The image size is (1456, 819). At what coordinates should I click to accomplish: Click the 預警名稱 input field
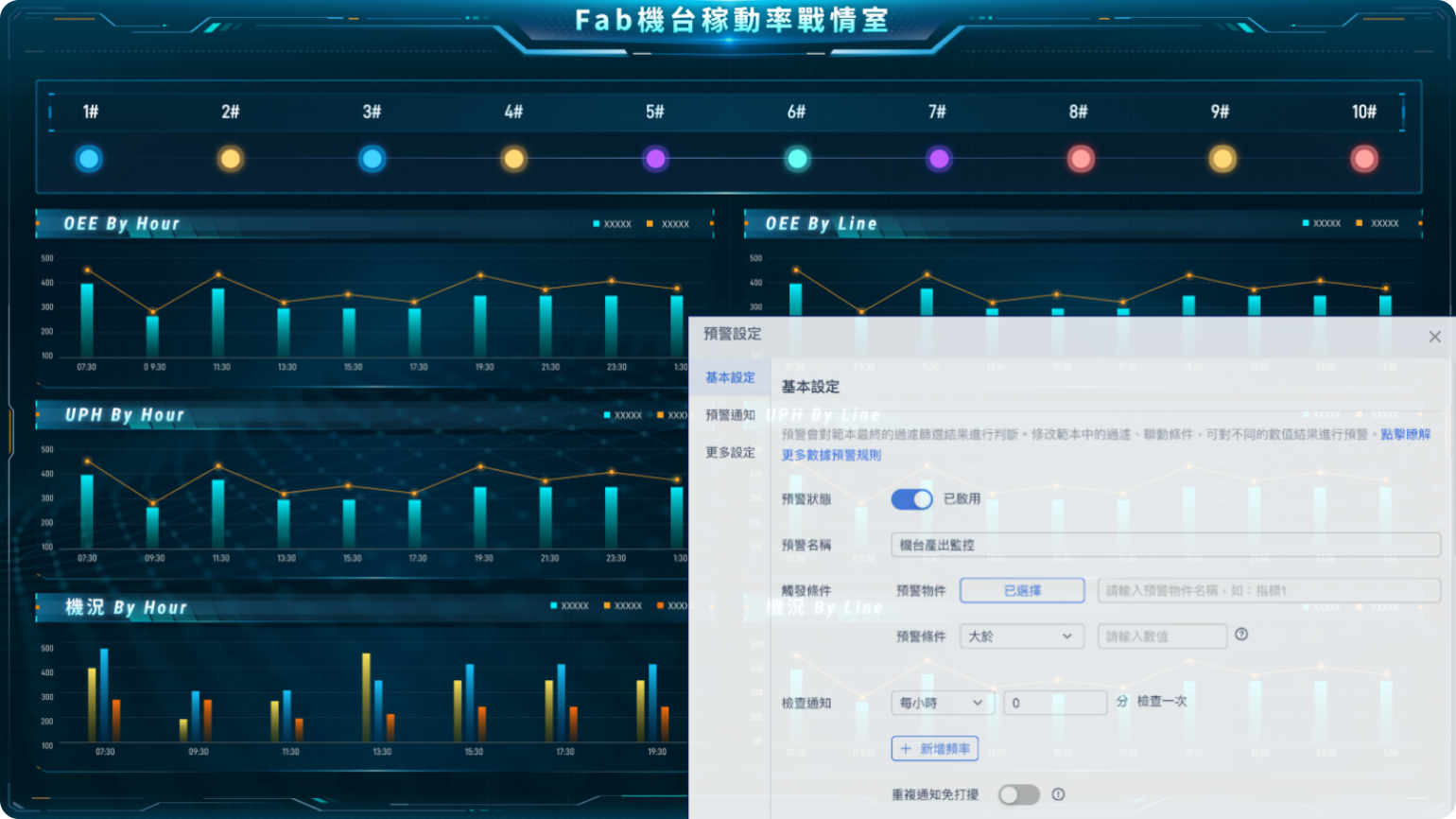point(1166,545)
